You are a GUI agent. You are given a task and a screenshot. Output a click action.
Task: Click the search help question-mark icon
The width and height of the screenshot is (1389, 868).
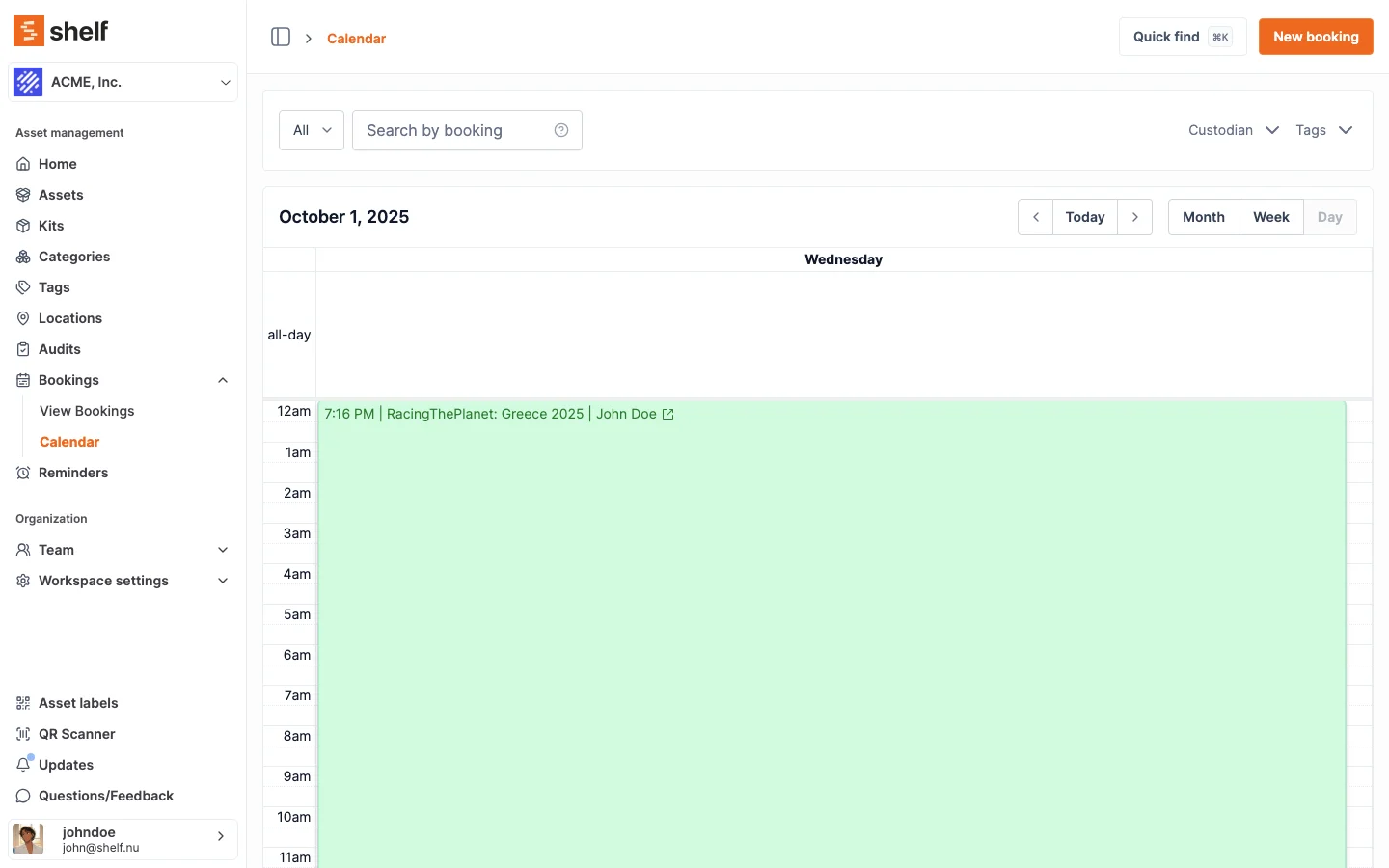(x=561, y=130)
